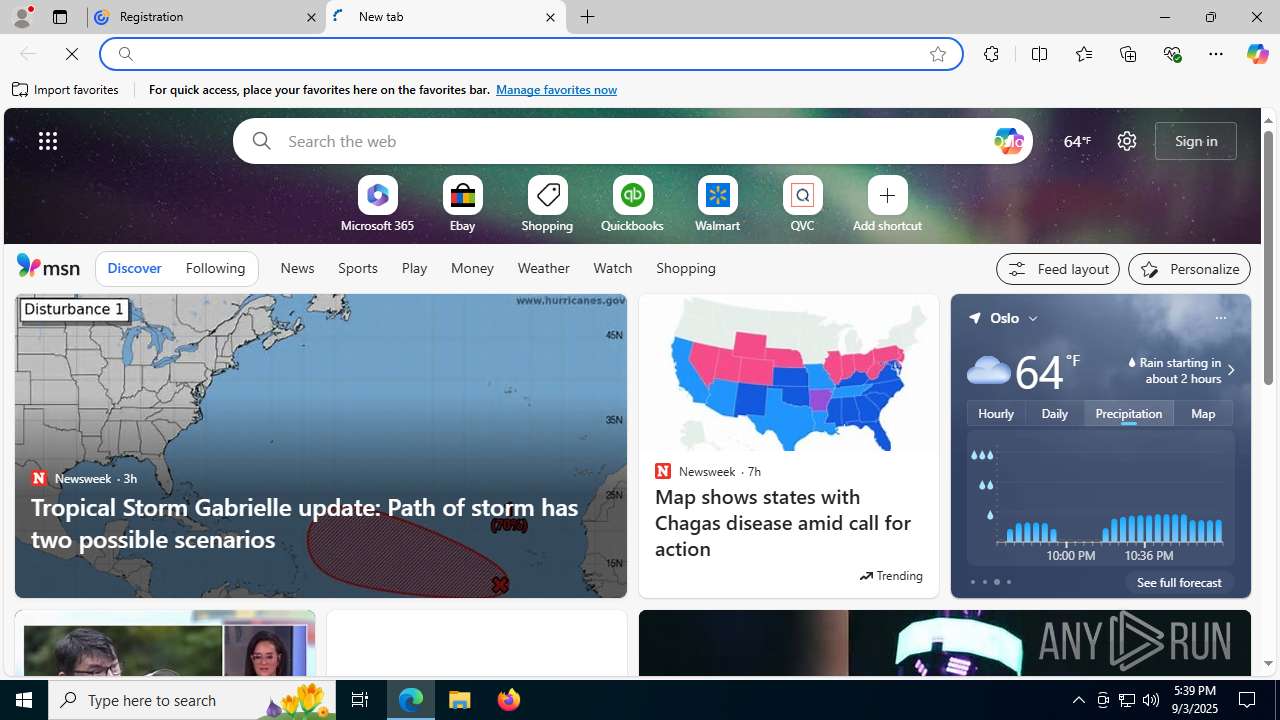The height and width of the screenshot is (720, 1280).
Task: Open a new browser tab
Action: (x=588, y=17)
